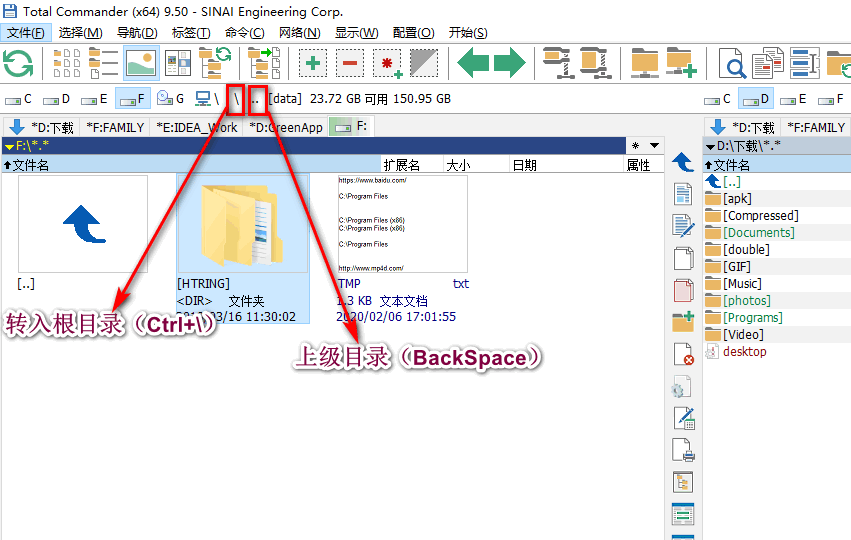Click invert selection asterisk icon
Image resolution: width=851 pixels, height=540 pixels.
tap(388, 64)
